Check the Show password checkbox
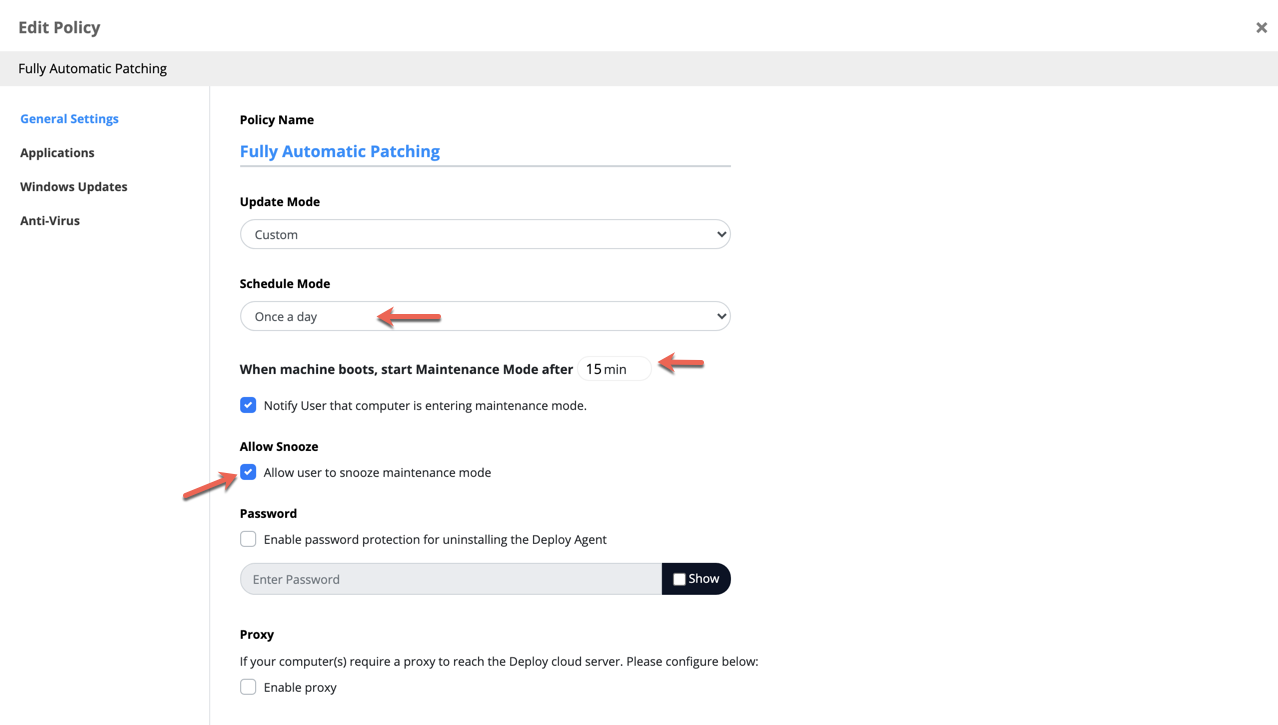 pos(679,579)
